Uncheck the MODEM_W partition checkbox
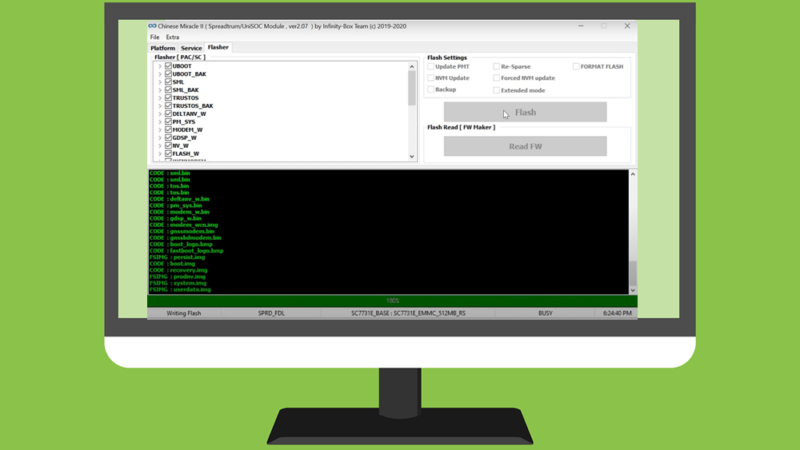This screenshot has width=800, height=450. tap(168, 130)
